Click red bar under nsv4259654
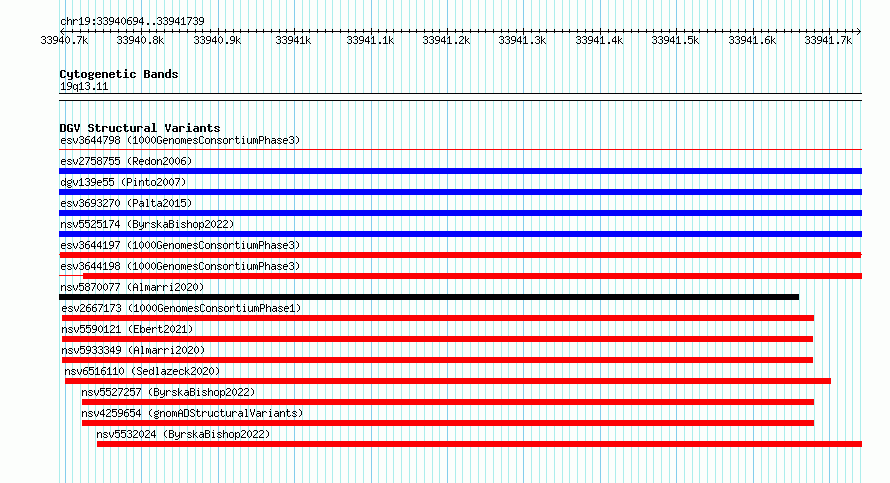Image resolution: width=890 pixels, height=483 pixels. [x=448, y=423]
